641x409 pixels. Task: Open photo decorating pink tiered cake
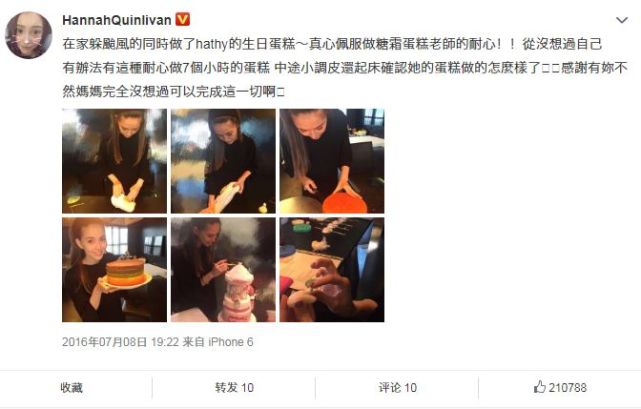point(223,270)
